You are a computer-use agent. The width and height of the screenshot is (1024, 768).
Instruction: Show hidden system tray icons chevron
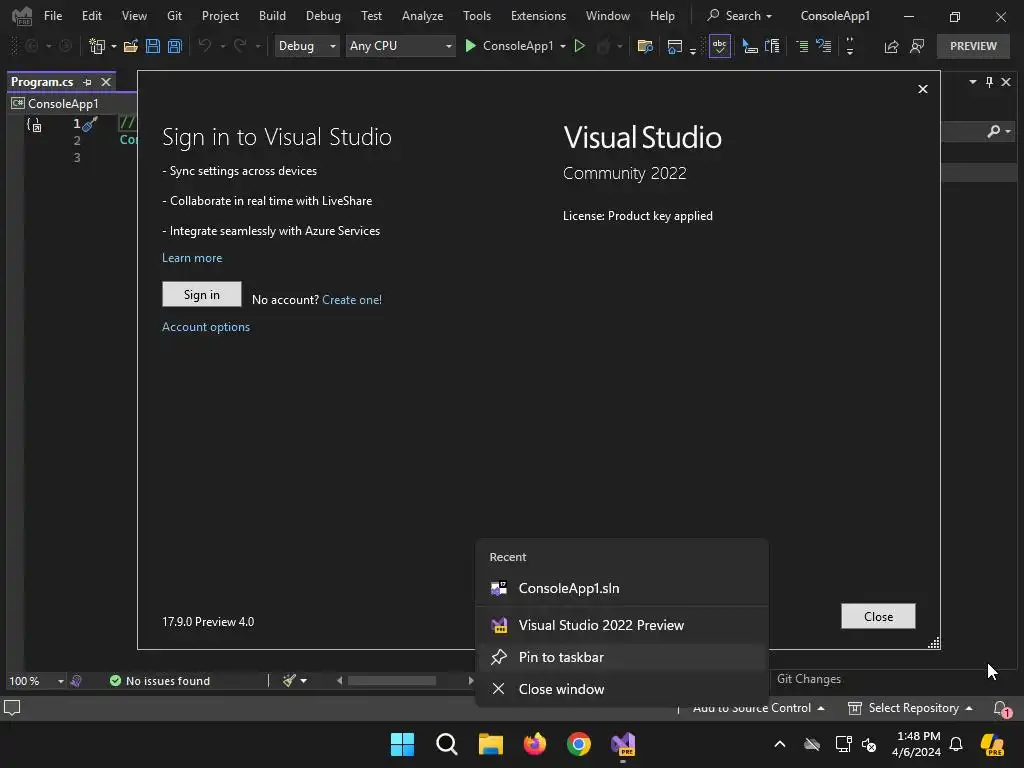(780, 744)
